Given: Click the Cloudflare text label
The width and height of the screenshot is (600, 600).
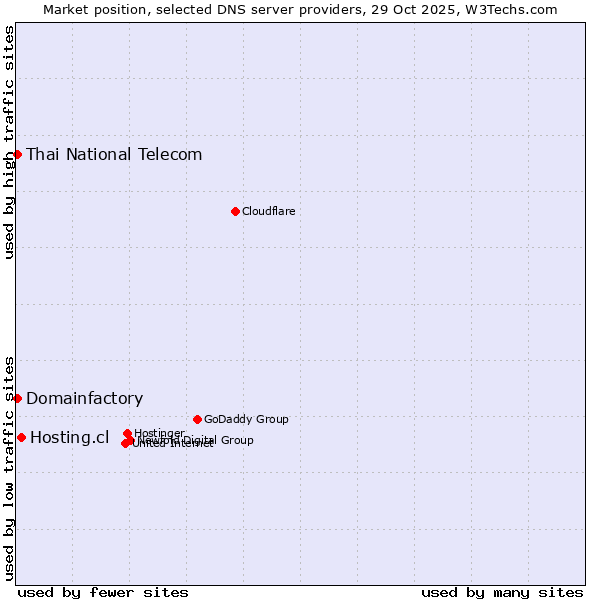Looking at the screenshot, I should click(268, 211).
